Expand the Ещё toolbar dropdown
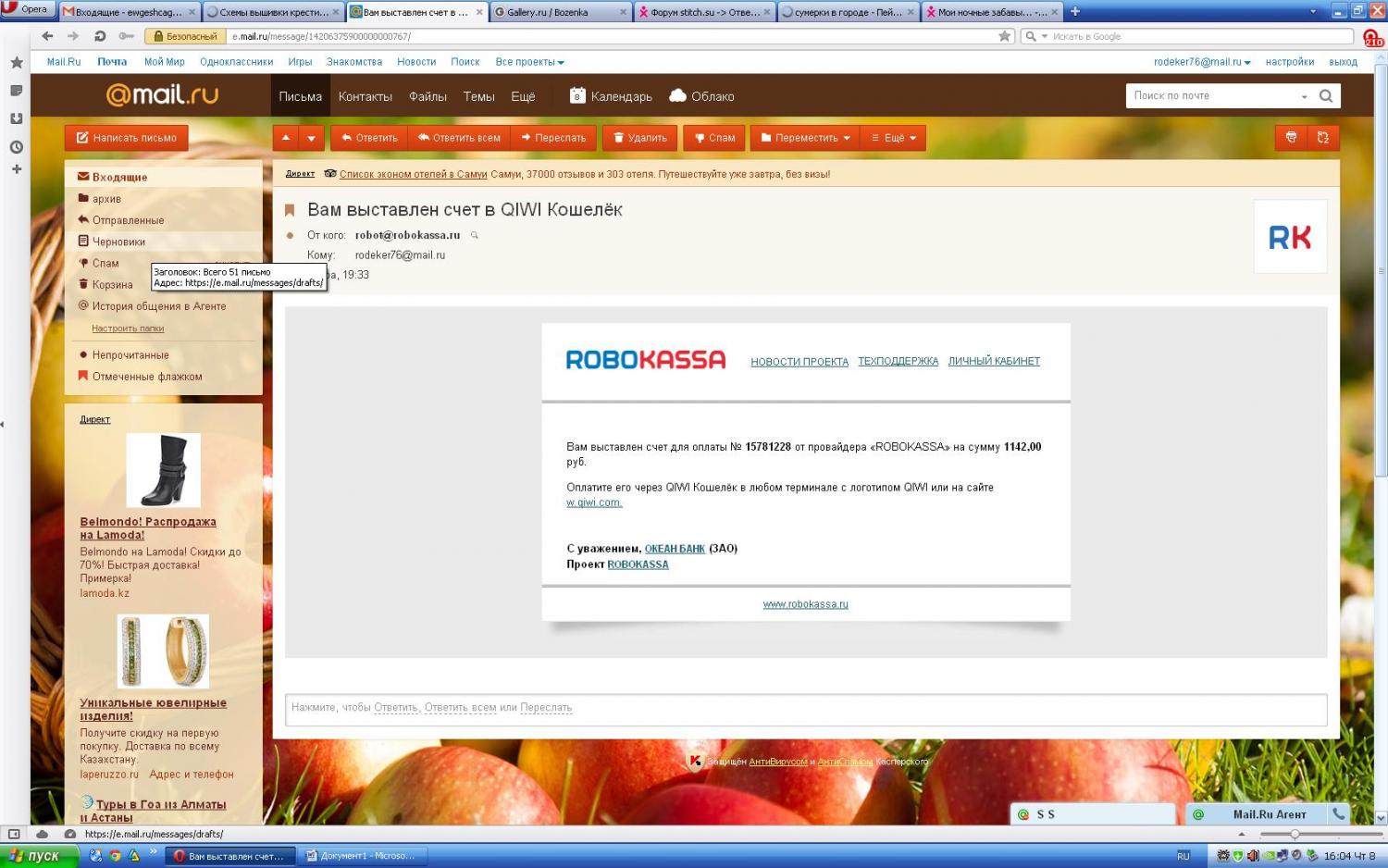 pos(893,138)
